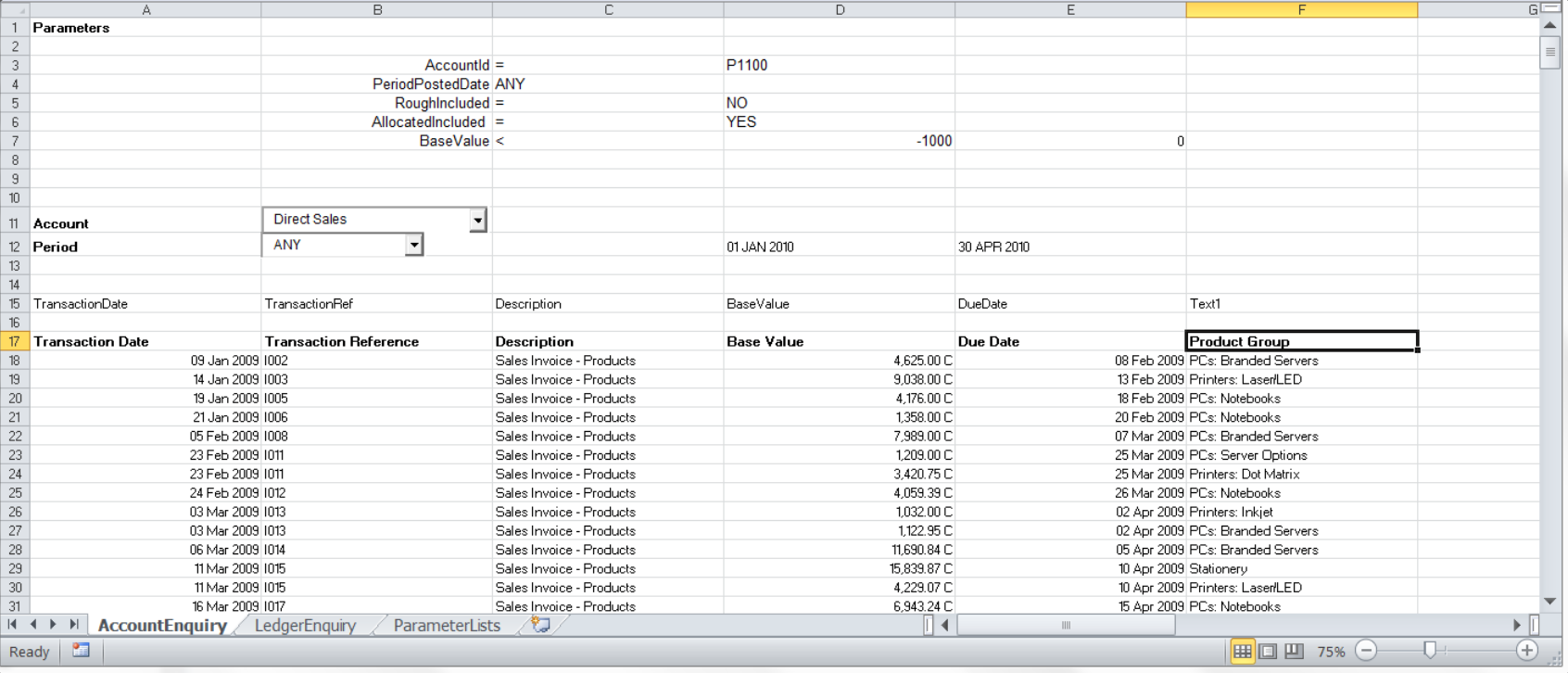Open the zoom dialog via 75% level
Viewport: 1568px width, 673px height.
[x=1331, y=652]
